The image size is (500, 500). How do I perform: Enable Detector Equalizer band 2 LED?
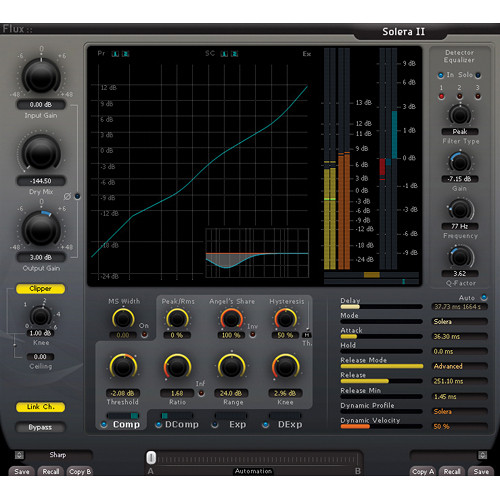[x=460, y=97]
